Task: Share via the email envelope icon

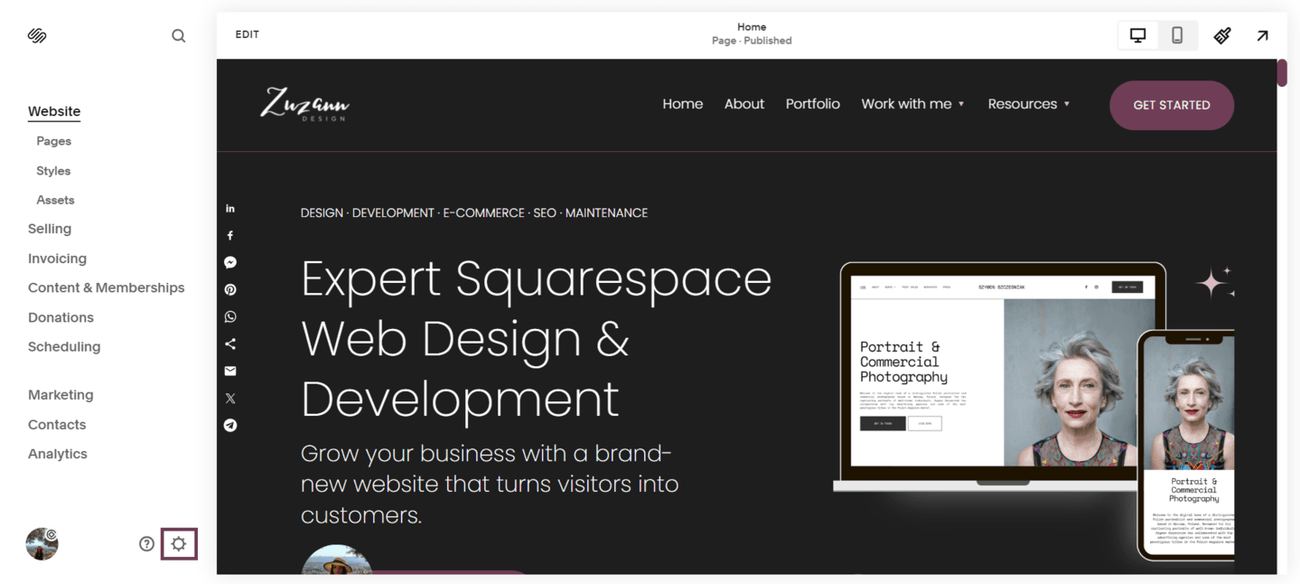Action: pyautogui.click(x=230, y=370)
